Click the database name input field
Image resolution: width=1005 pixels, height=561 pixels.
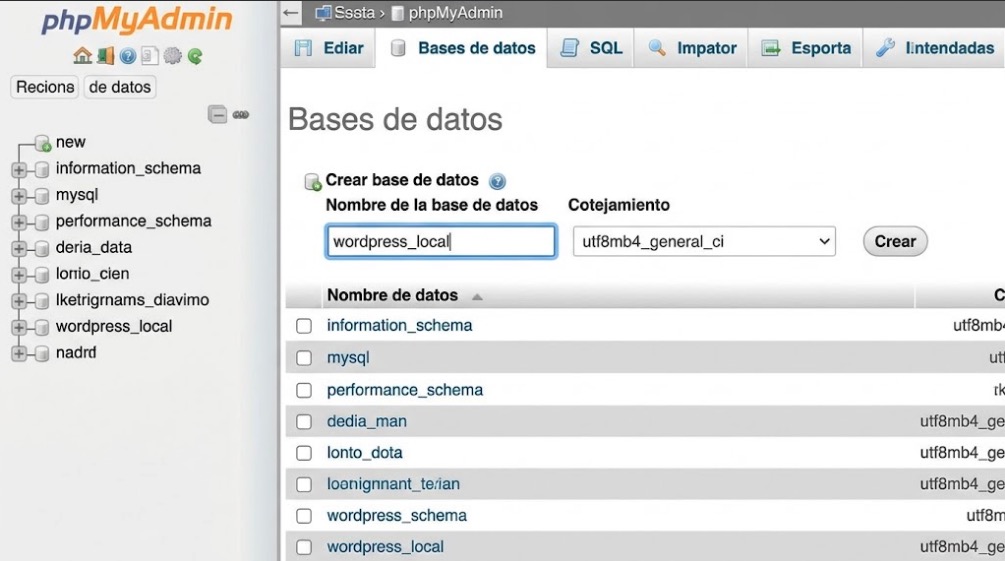tap(440, 242)
